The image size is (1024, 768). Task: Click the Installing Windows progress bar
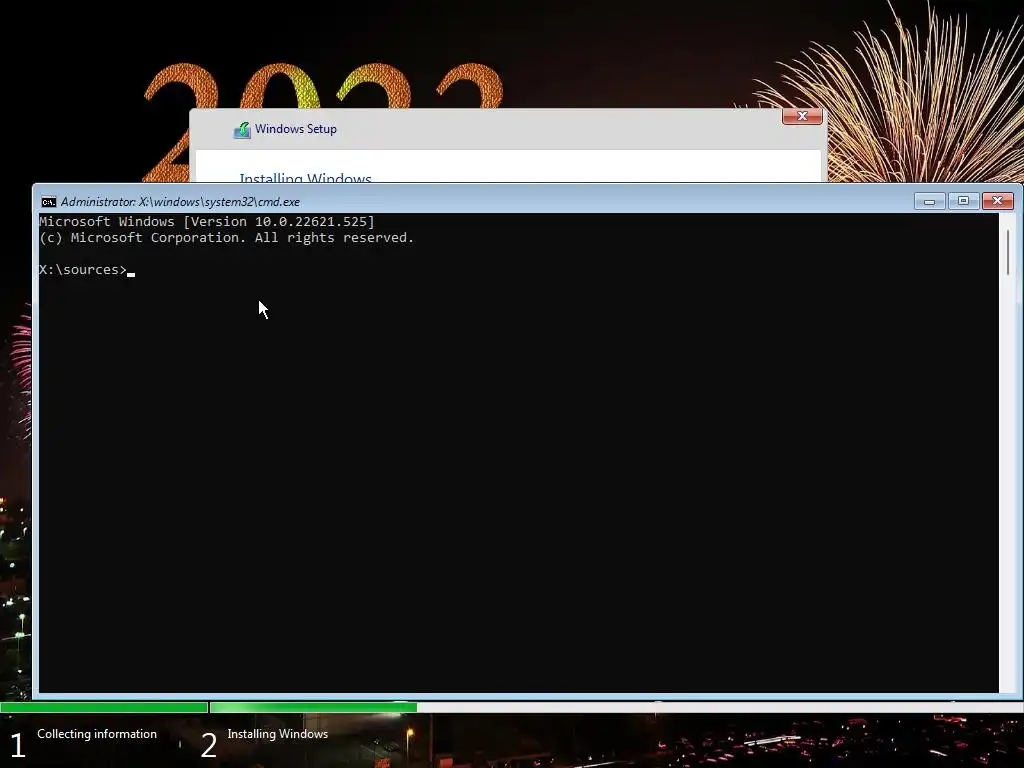(313, 707)
